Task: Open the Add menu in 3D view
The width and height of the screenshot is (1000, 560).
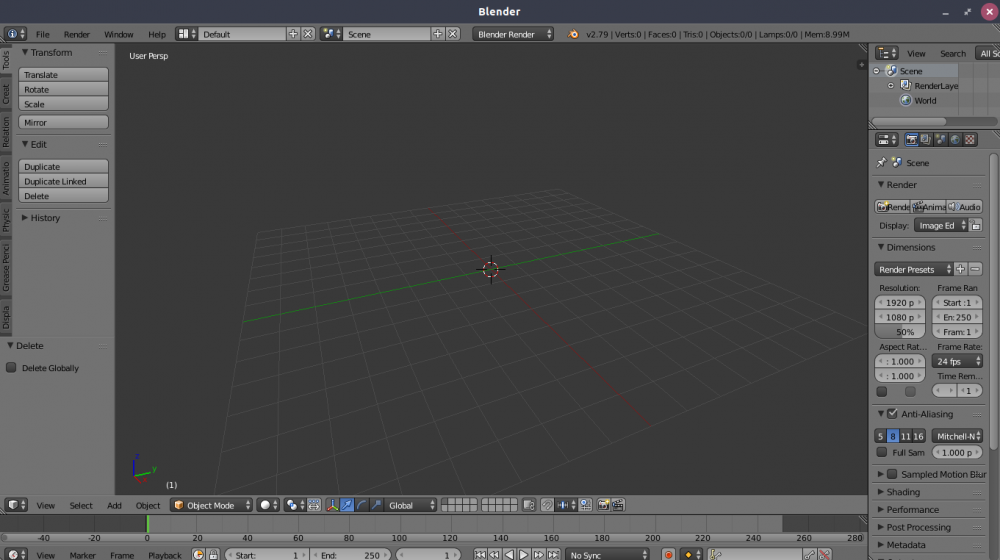Action: pos(114,505)
